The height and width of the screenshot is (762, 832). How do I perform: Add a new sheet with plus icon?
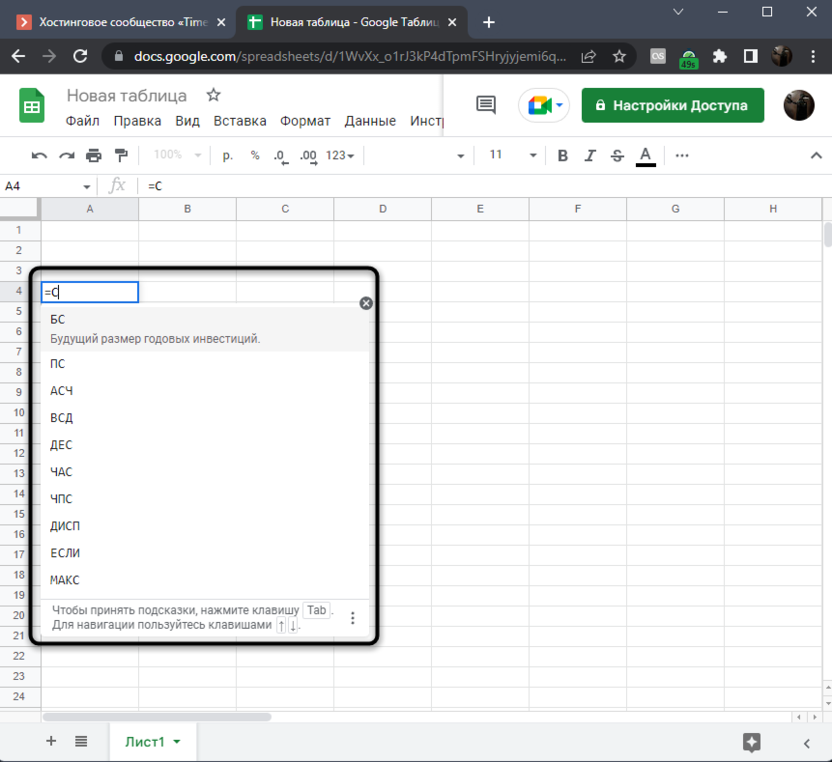pos(51,741)
